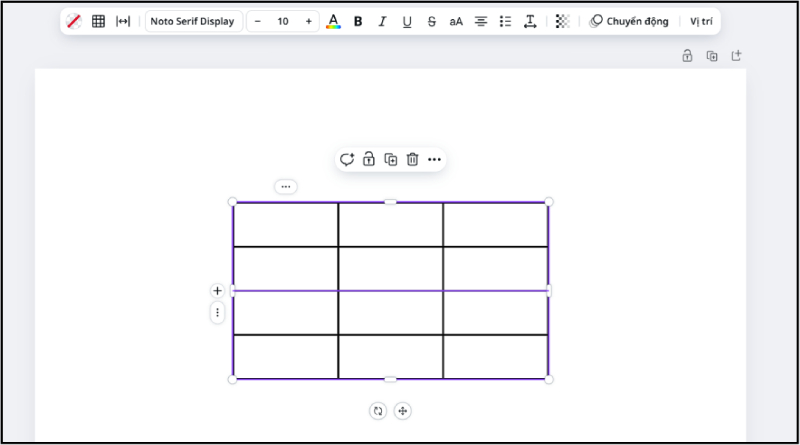The width and height of the screenshot is (800, 445).
Task: Click the move handle below table
Action: 402,411
